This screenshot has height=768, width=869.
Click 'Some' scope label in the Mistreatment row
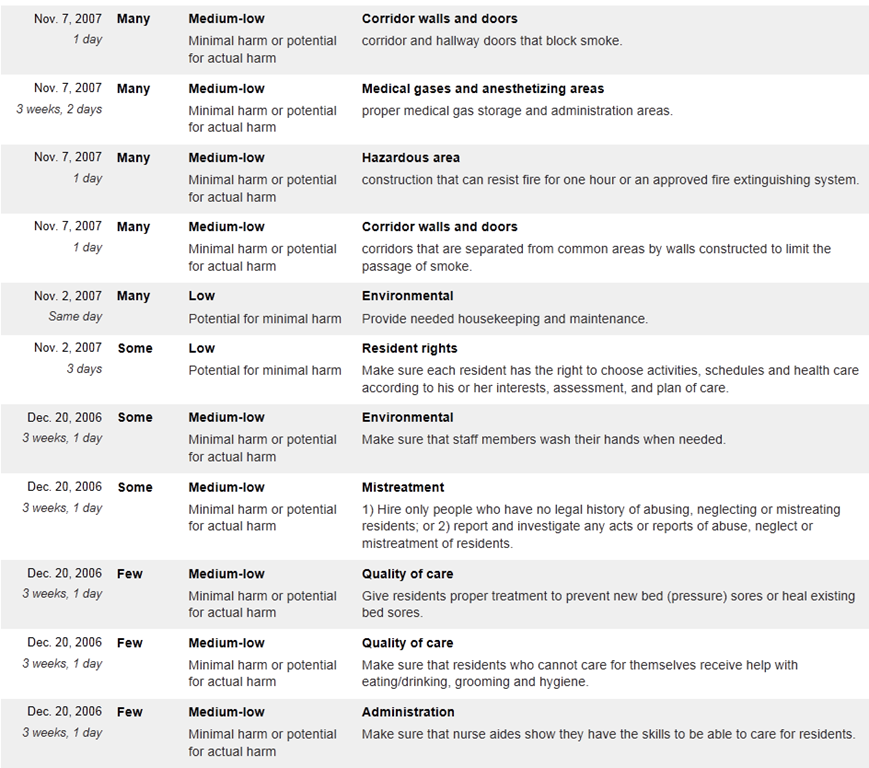pyautogui.click(x=135, y=488)
